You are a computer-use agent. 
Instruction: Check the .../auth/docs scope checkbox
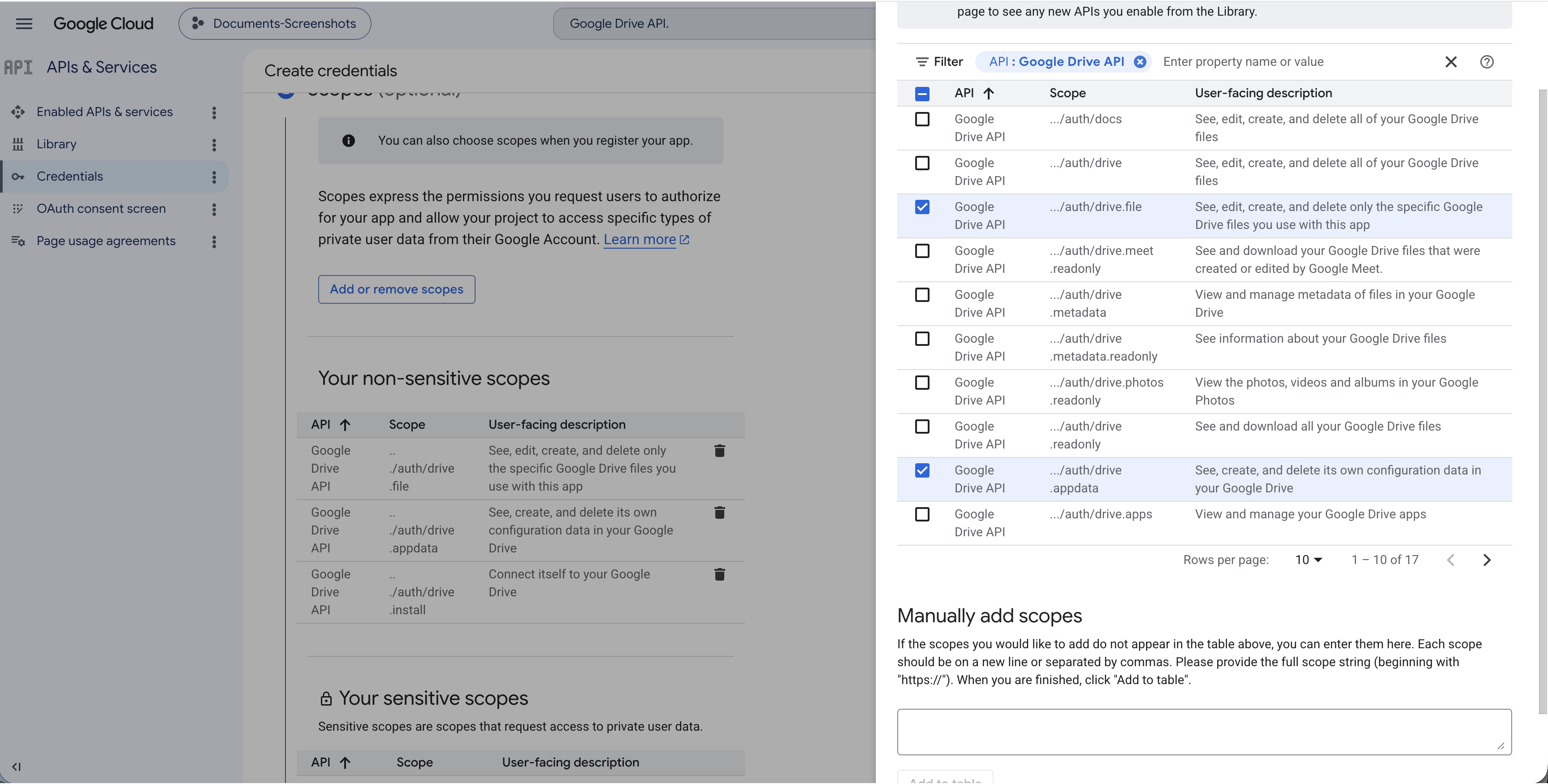pos(922,119)
